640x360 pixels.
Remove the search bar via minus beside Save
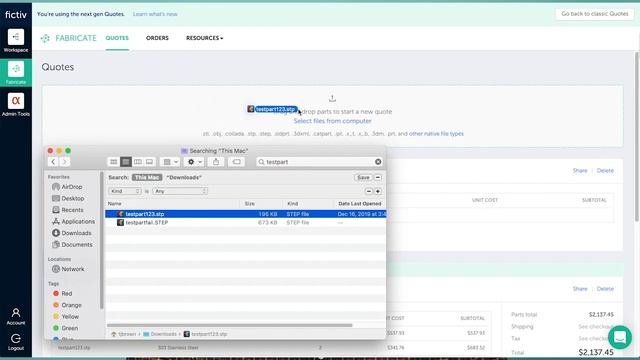[378, 178]
